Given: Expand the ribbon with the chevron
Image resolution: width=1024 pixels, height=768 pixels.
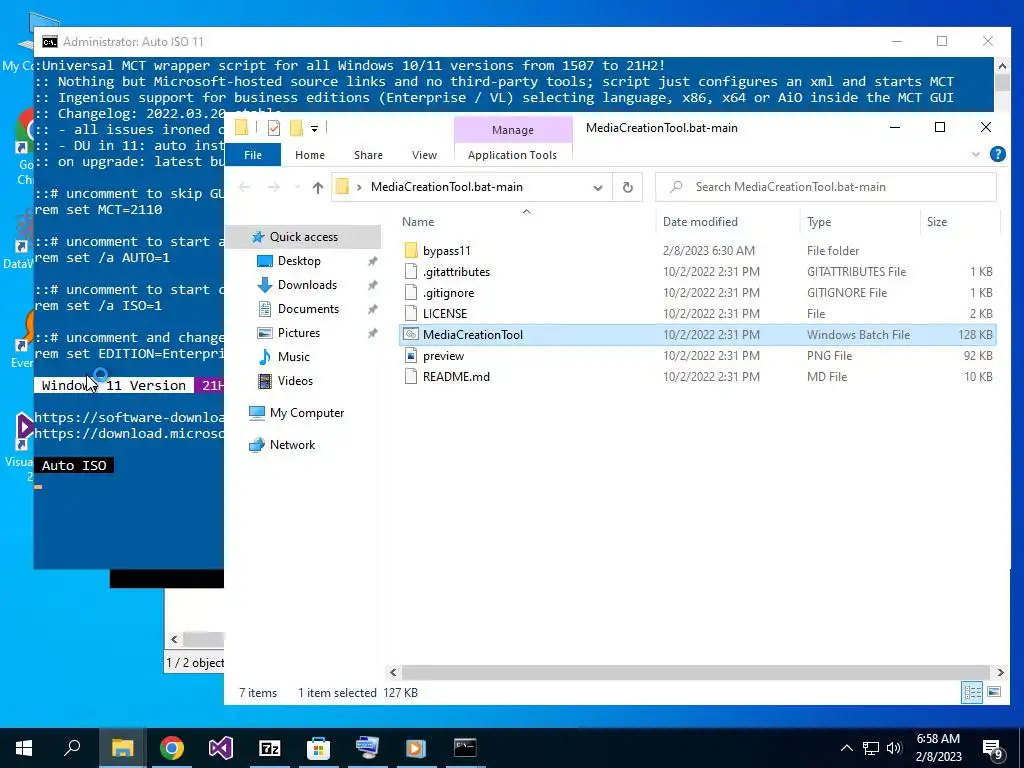Looking at the screenshot, I should pos(976,154).
